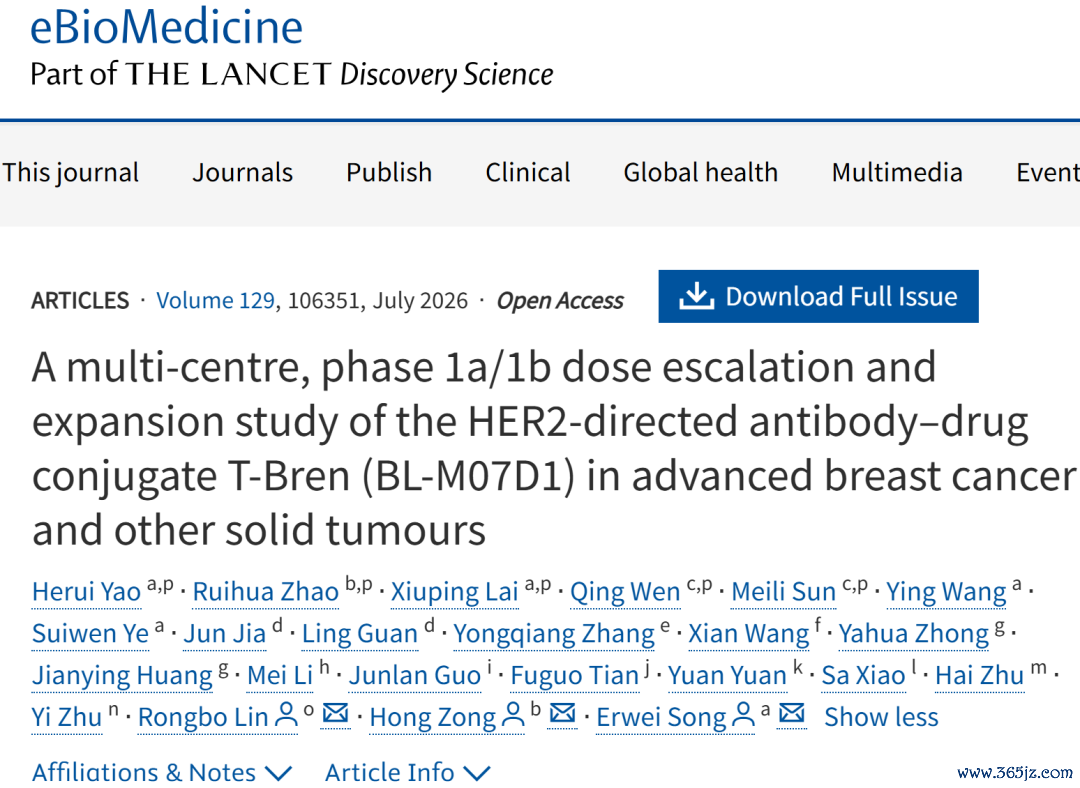Click the envelope icon next to Erwei Song
The height and width of the screenshot is (788, 1080).
pos(792,713)
